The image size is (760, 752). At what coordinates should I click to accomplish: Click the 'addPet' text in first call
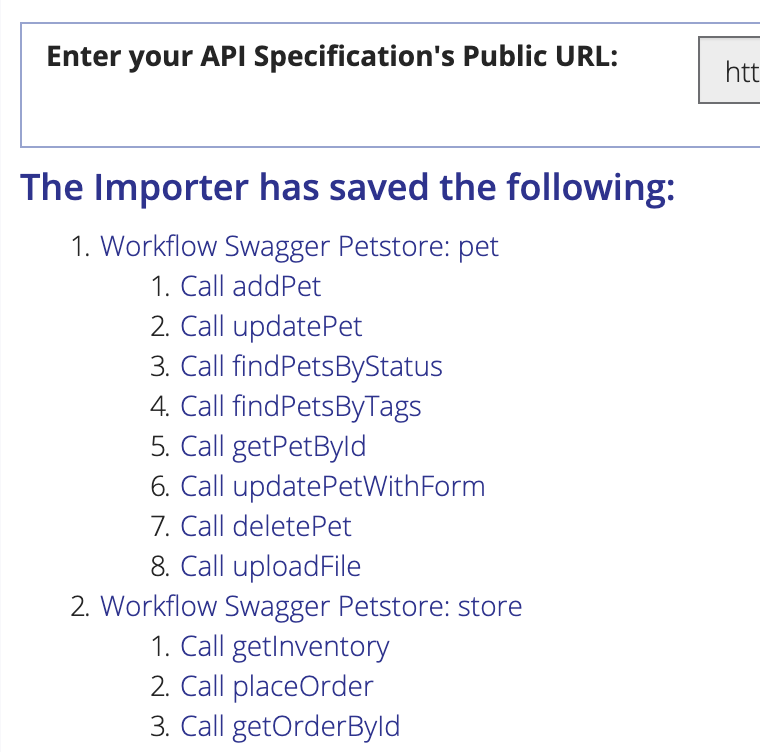click(x=276, y=286)
